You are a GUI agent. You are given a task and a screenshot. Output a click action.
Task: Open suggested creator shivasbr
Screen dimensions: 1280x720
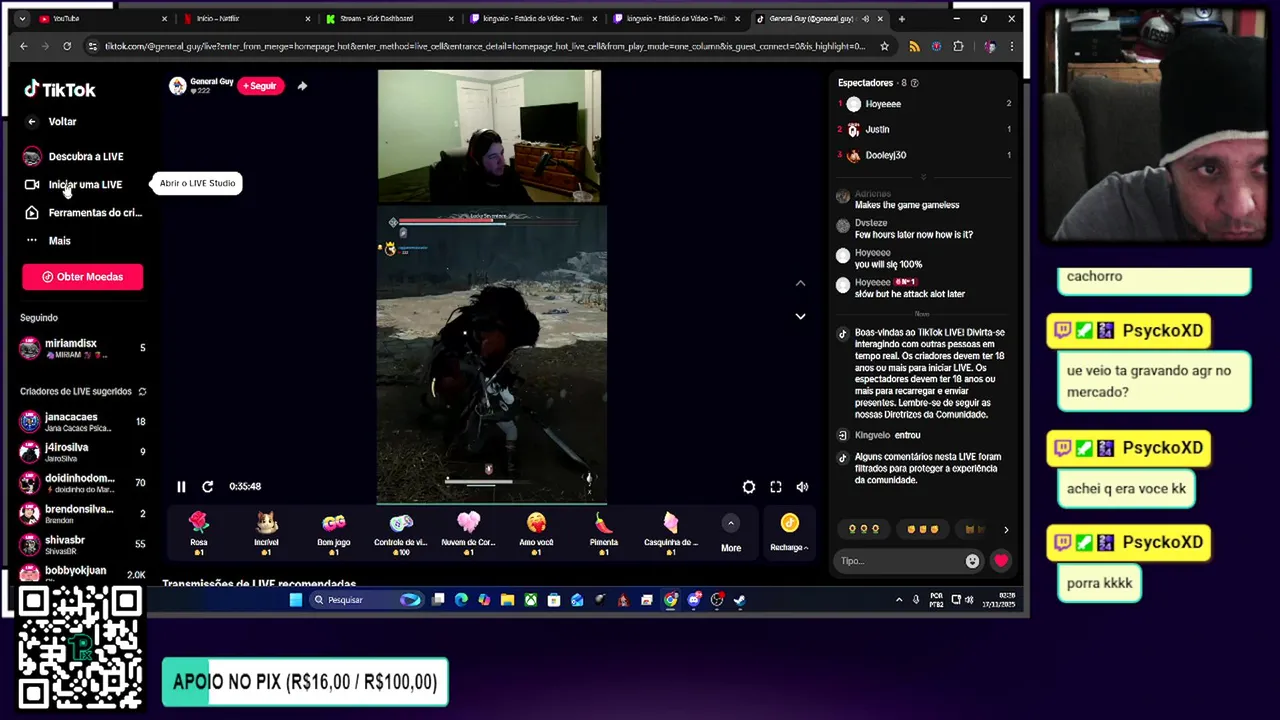(x=83, y=545)
